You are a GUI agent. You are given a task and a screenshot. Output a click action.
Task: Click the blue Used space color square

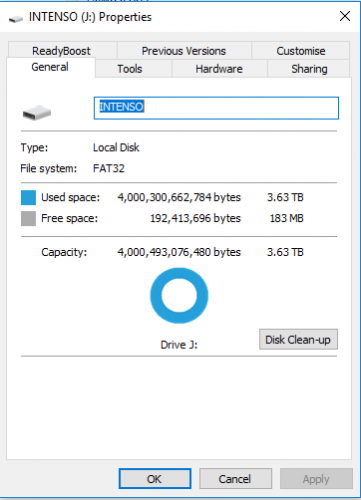tap(28, 197)
